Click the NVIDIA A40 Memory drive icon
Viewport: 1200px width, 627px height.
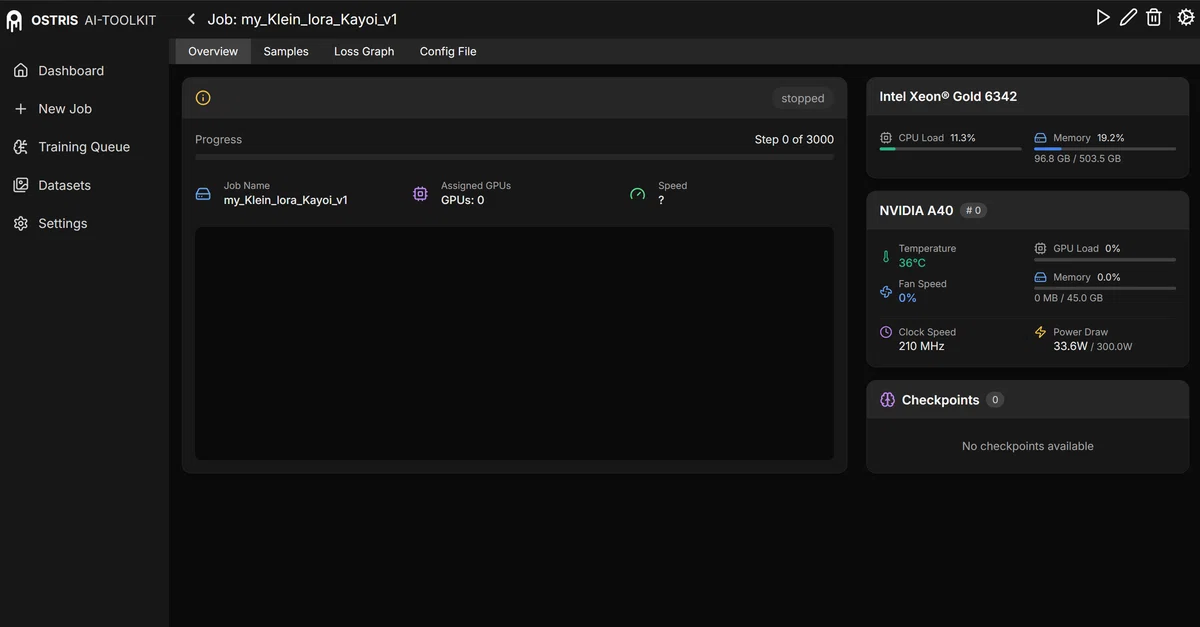pos(1040,277)
